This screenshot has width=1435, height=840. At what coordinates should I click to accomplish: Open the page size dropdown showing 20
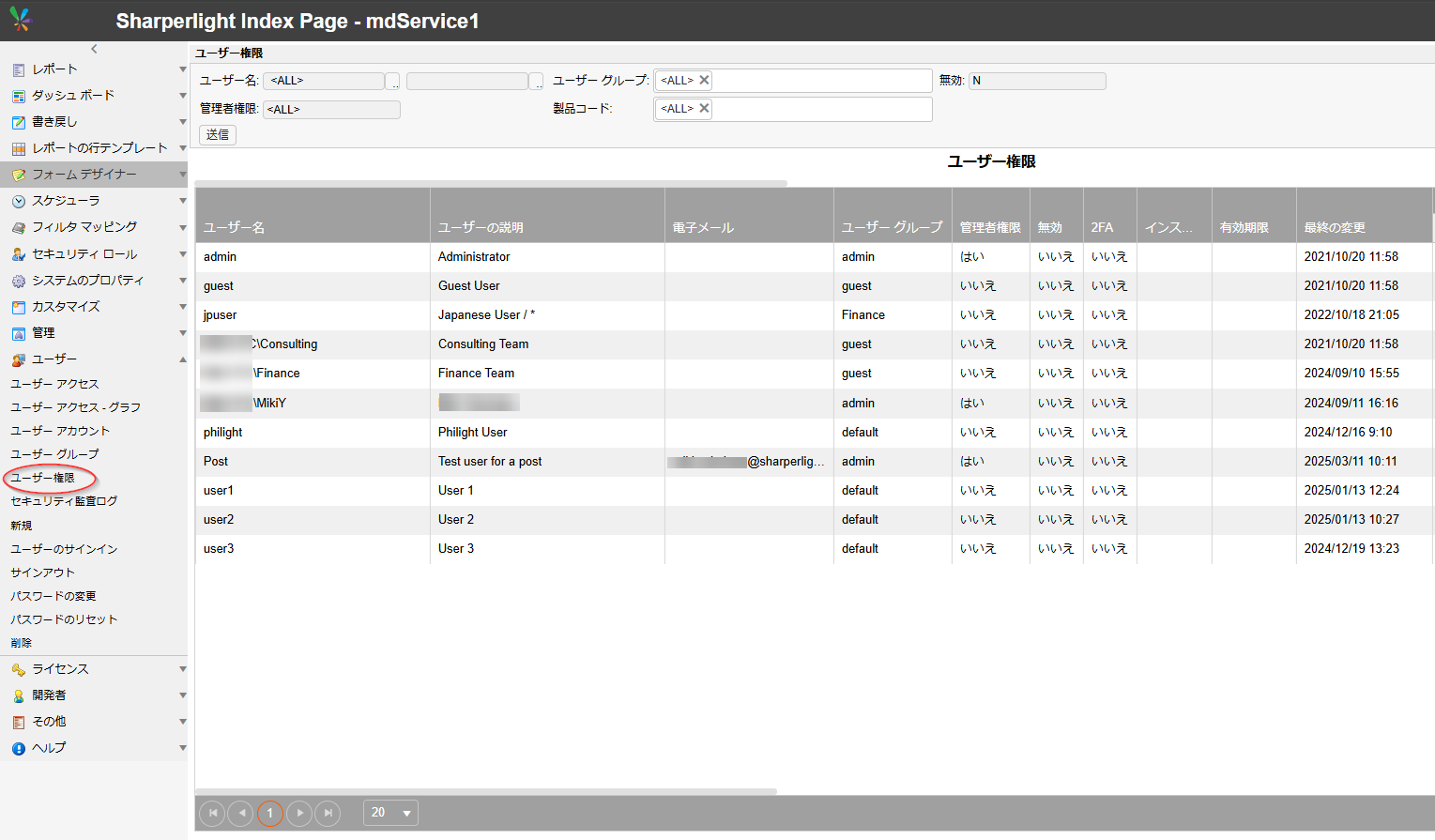click(390, 813)
